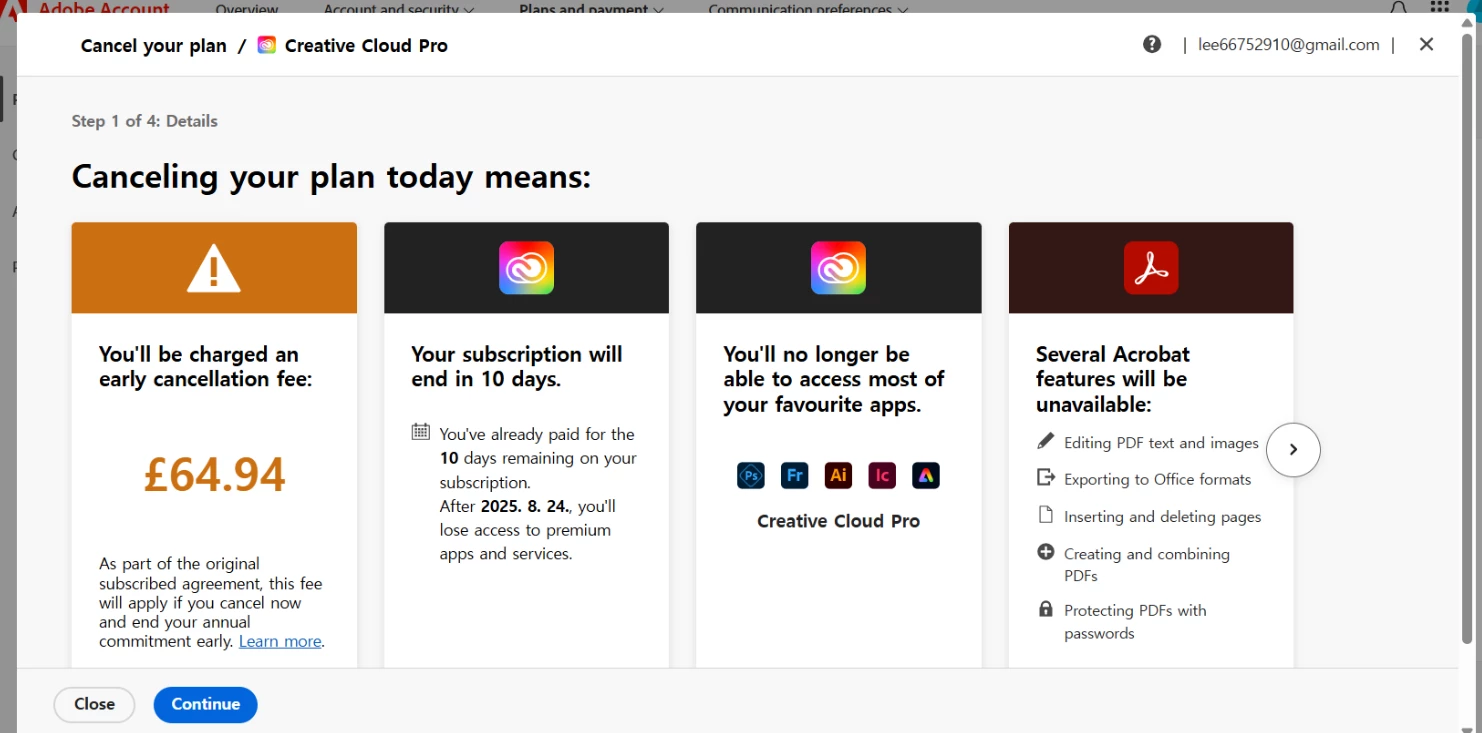
Task: Click Creative Cloud icon on subscription end card
Action: tap(526, 268)
